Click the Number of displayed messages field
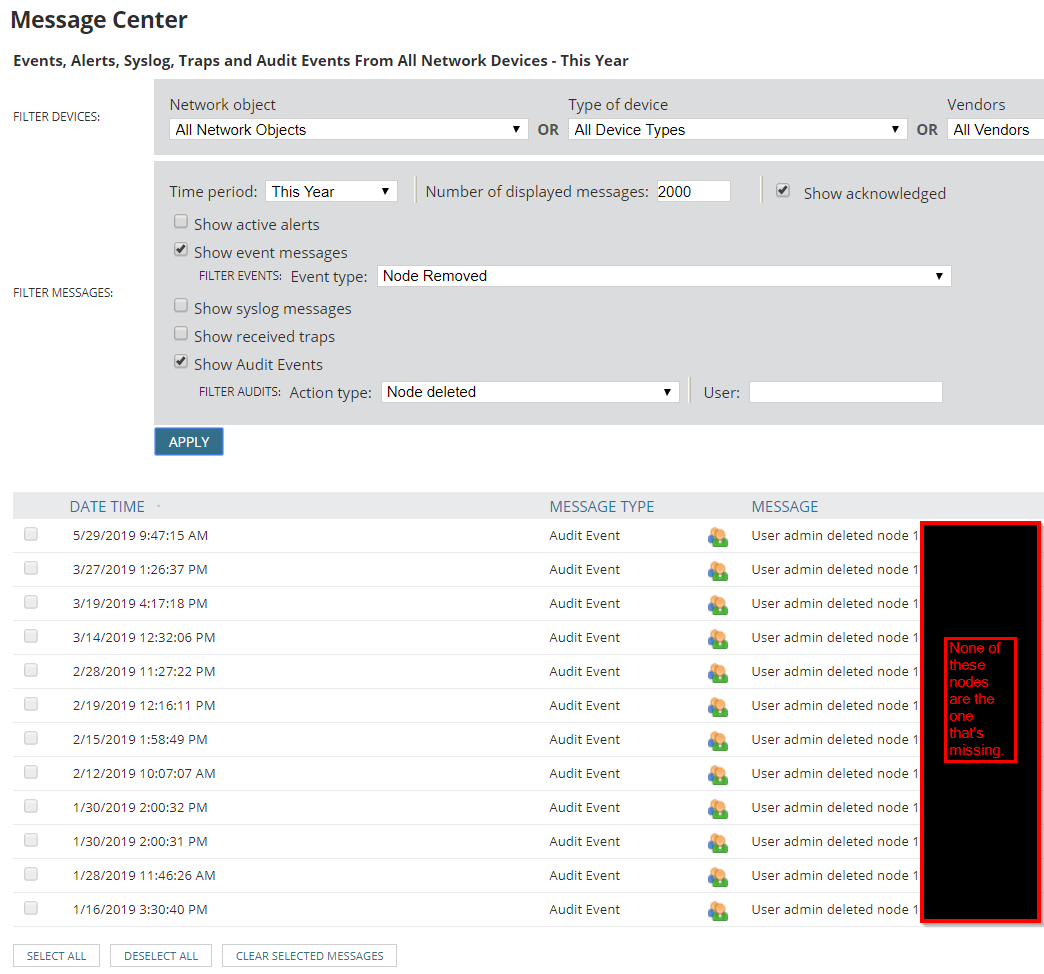The width and height of the screenshot is (1044, 974). pyautogui.click(x=693, y=191)
